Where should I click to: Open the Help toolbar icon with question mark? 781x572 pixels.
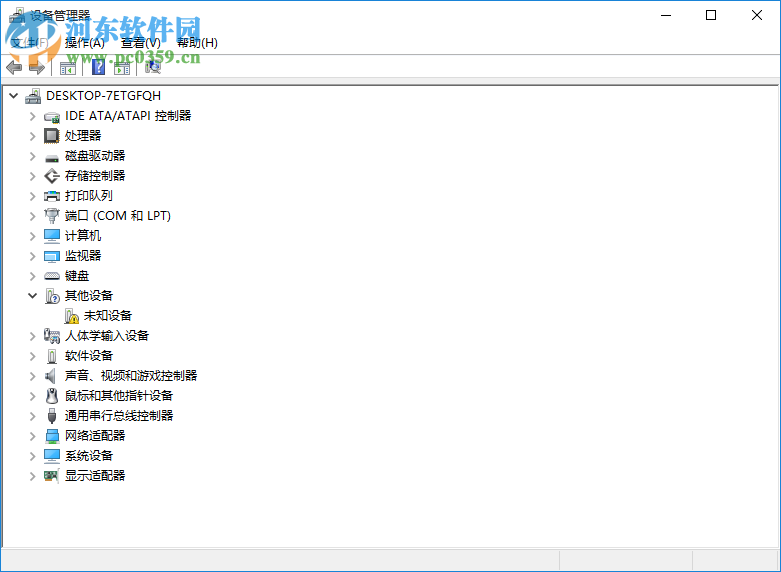99,67
